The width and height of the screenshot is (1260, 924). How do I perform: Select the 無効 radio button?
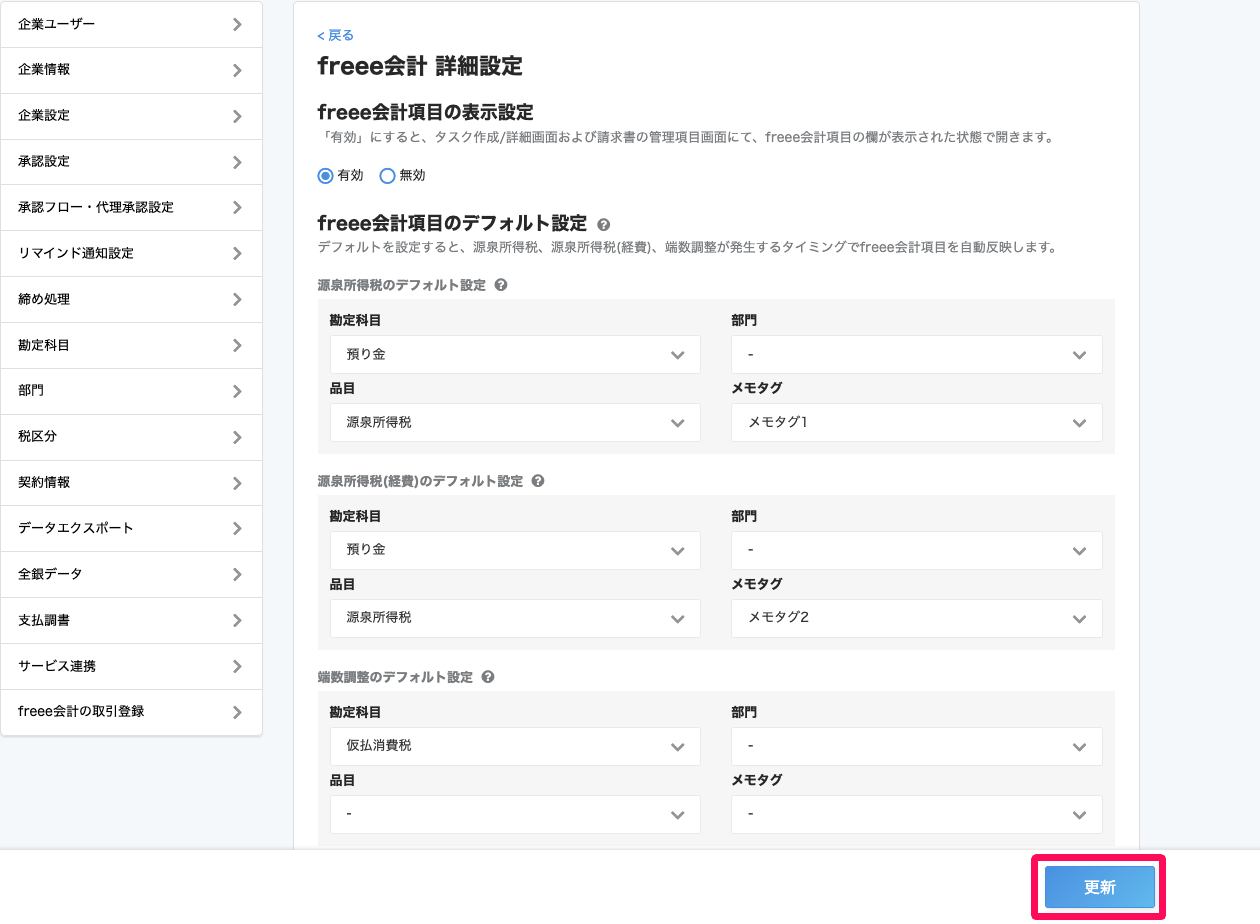[388, 176]
